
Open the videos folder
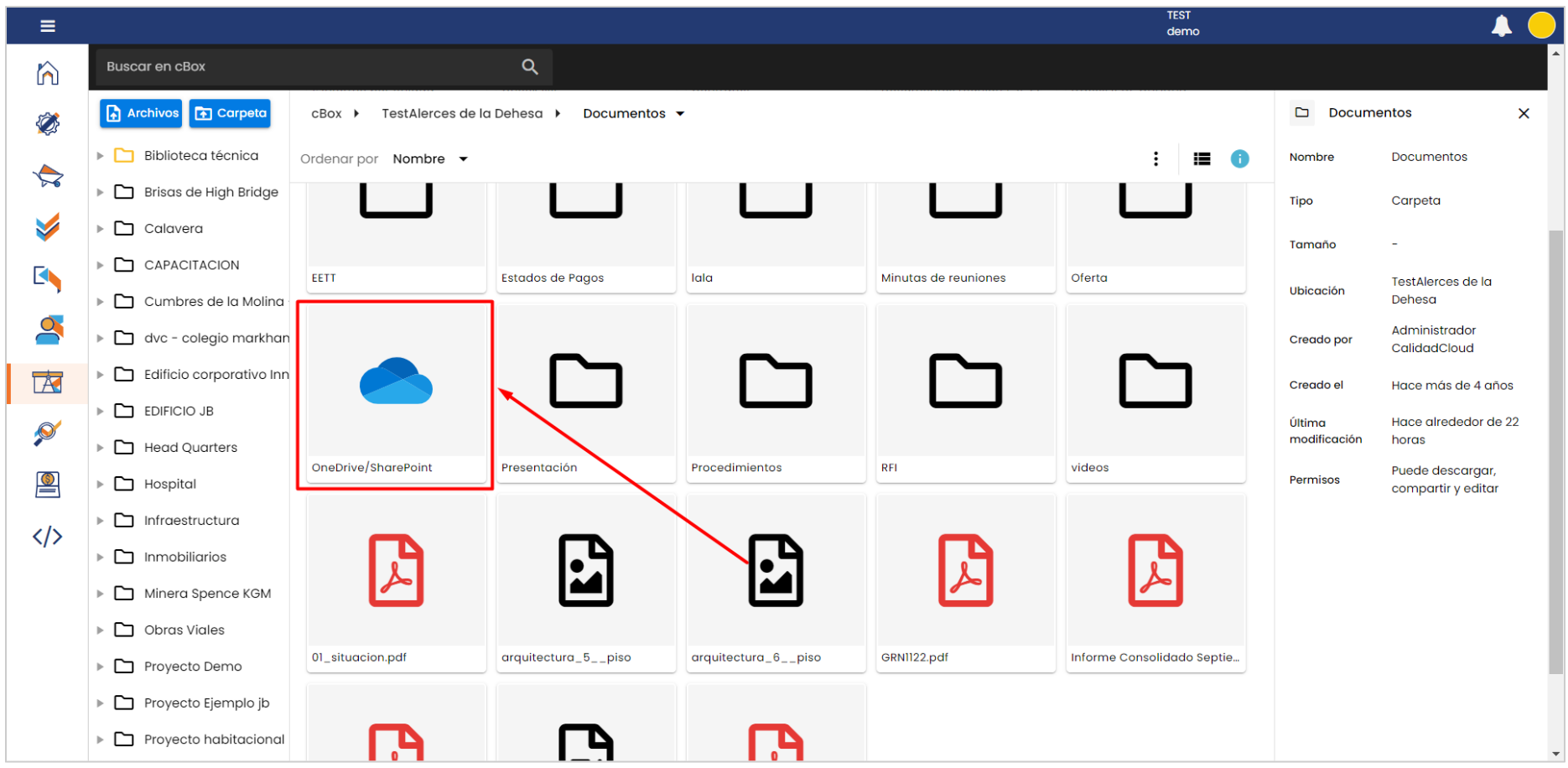[x=1155, y=394]
